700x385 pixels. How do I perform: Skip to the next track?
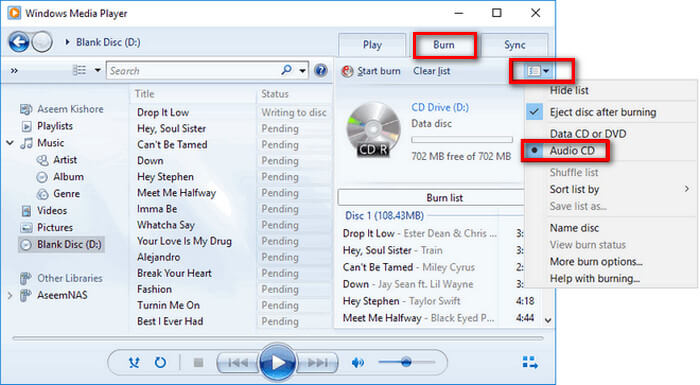tap(317, 362)
